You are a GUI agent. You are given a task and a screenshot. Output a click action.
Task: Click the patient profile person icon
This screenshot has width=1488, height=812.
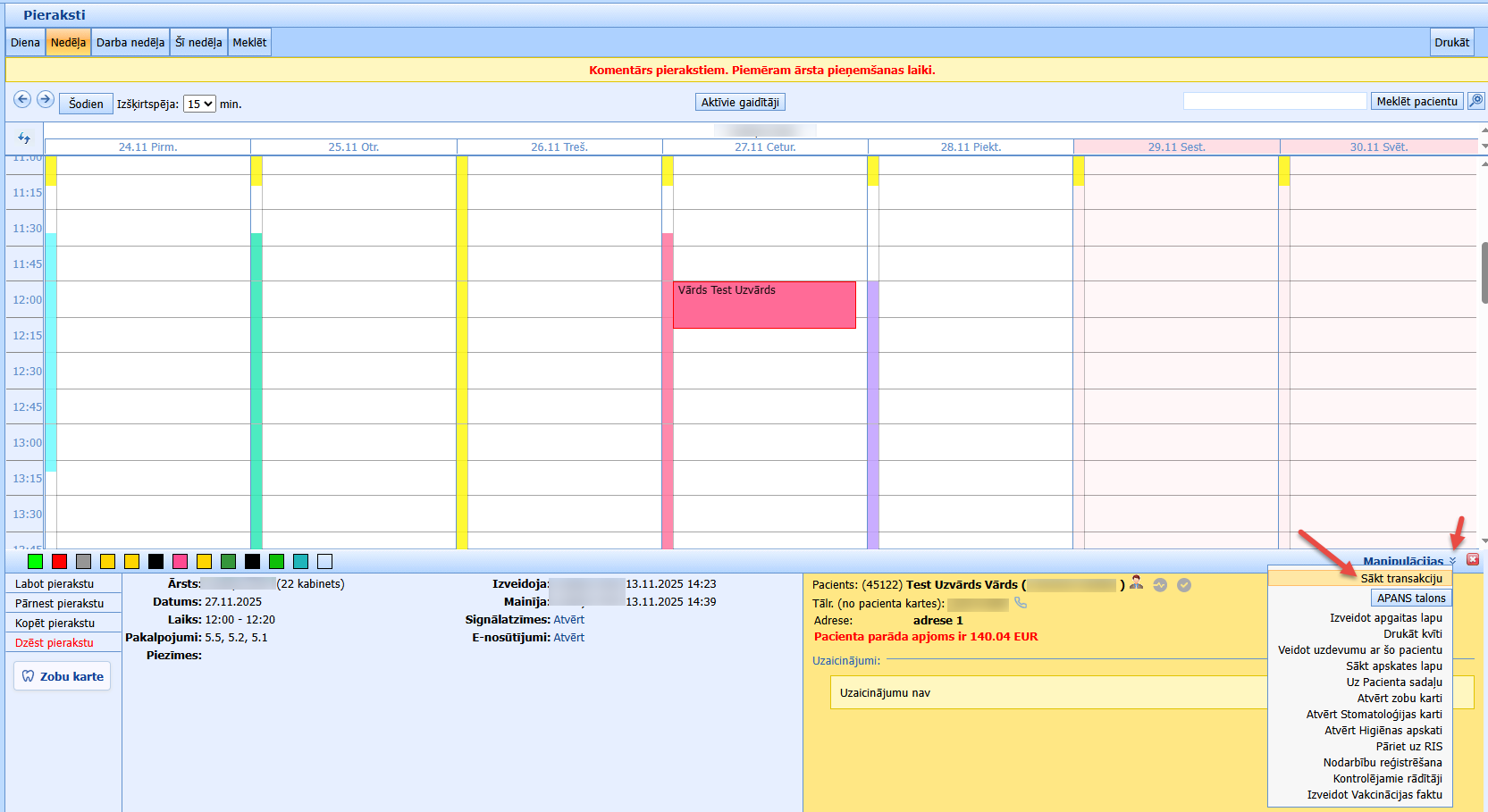pos(1137,583)
